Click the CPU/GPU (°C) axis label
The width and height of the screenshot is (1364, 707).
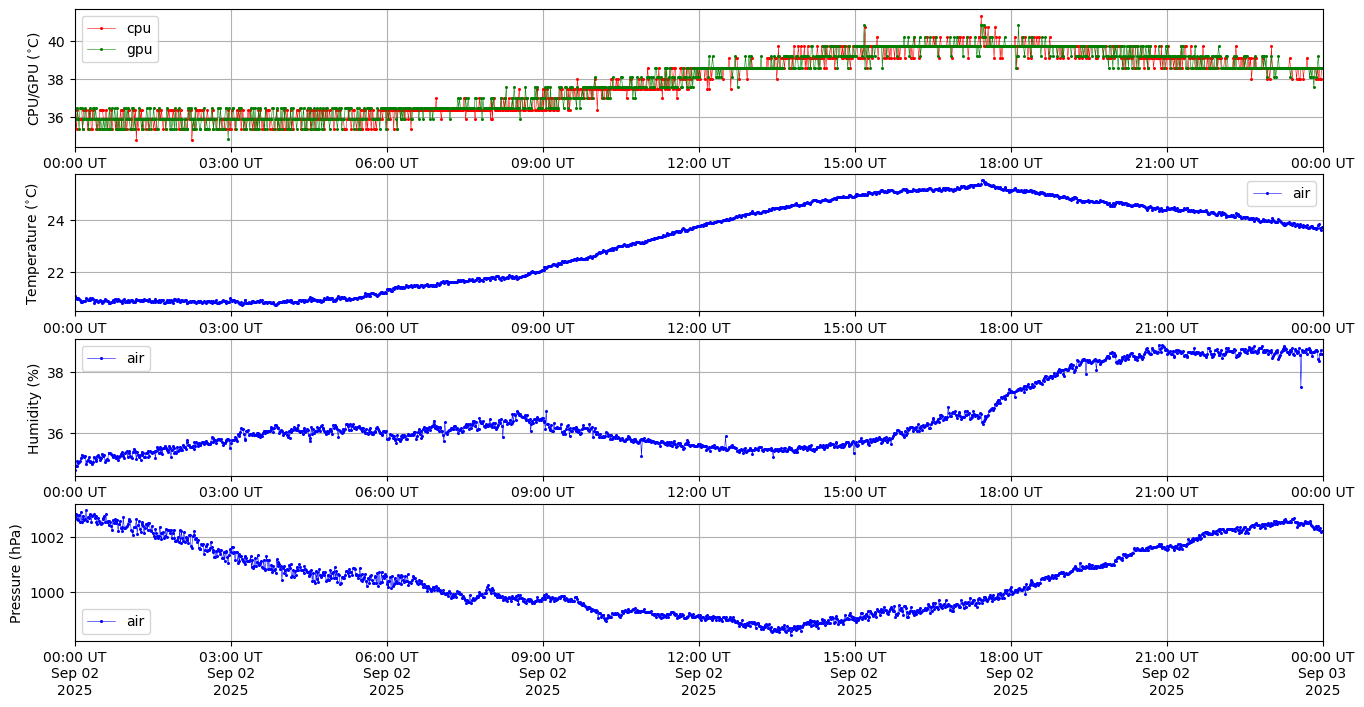34,78
